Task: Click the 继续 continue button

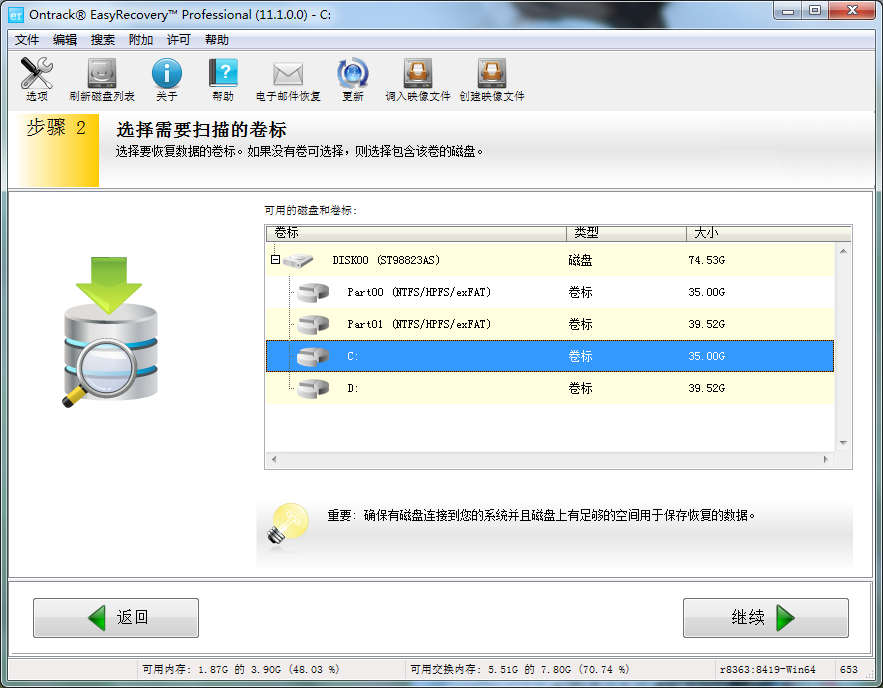Action: [766, 618]
